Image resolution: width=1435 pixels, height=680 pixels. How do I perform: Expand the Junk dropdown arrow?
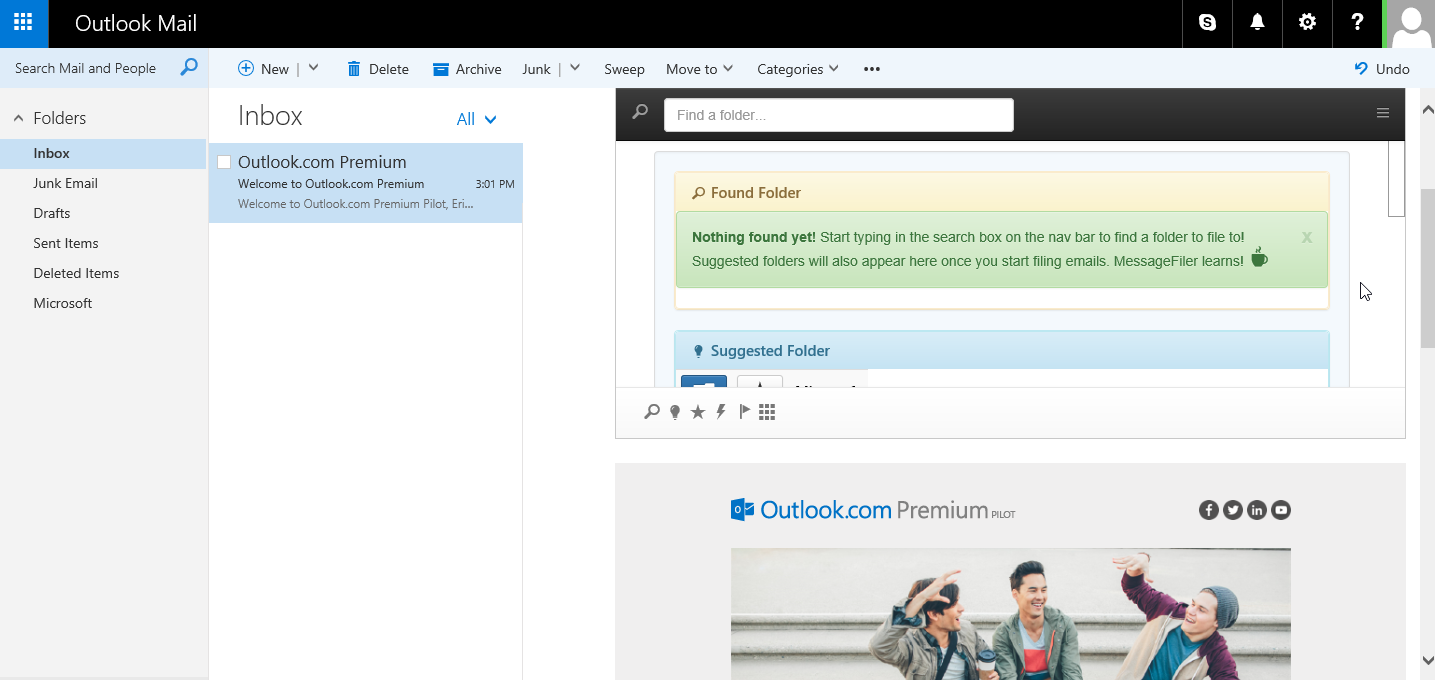pos(575,68)
